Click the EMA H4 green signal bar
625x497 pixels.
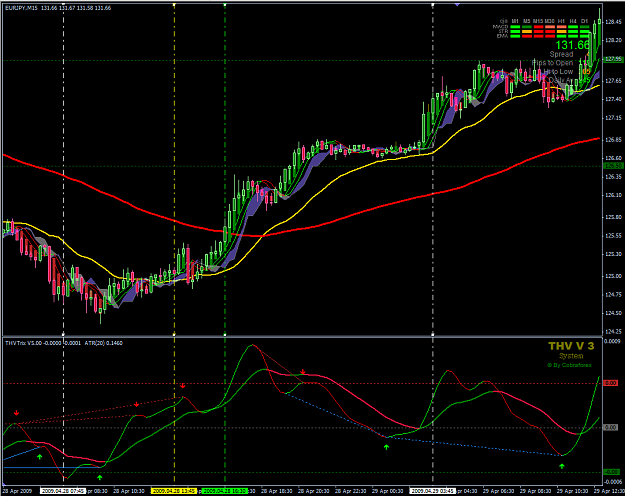[x=573, y=36]
